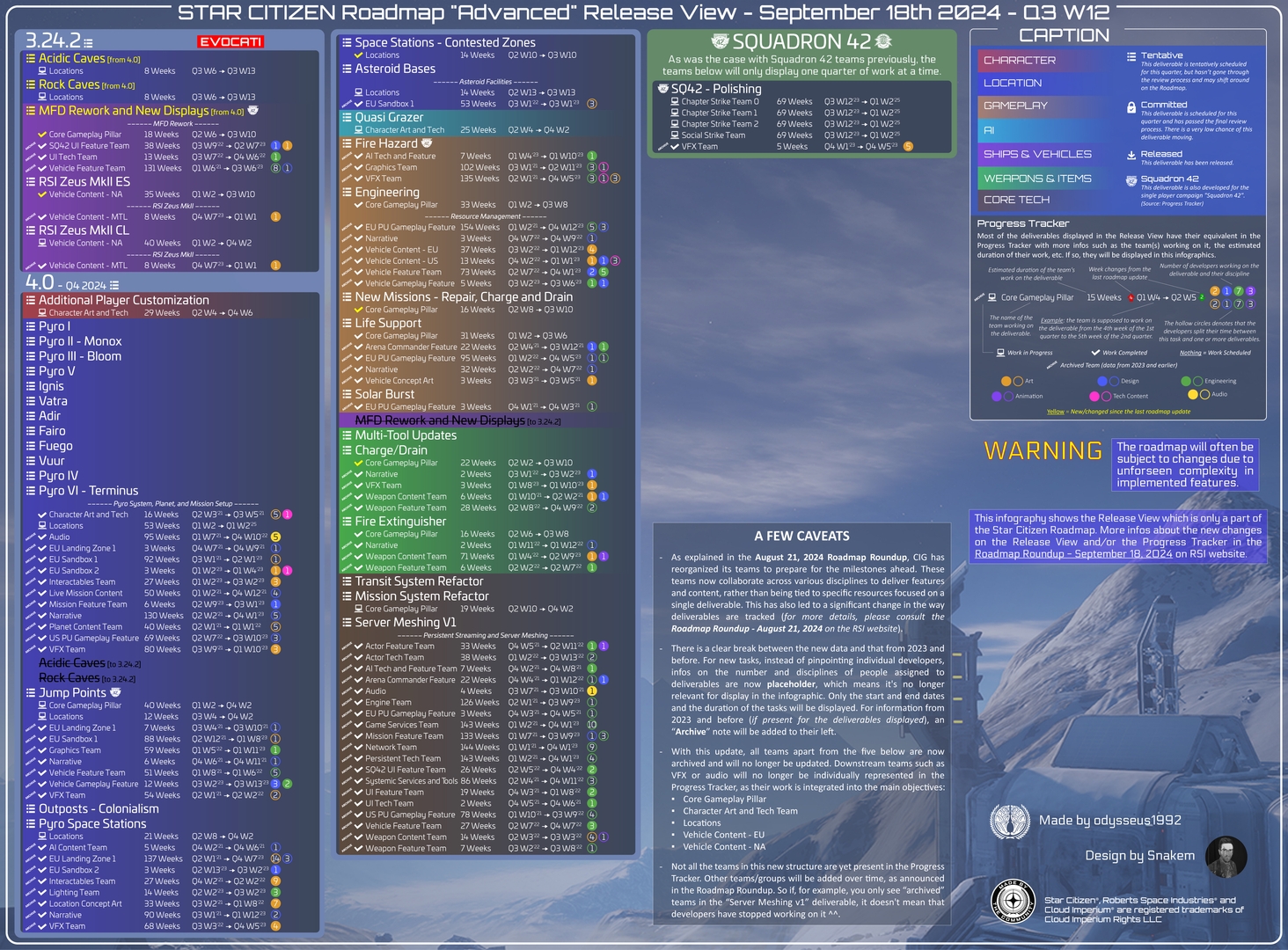
Task: Click the Committed padlock icon
Action: click(1131, 107)
